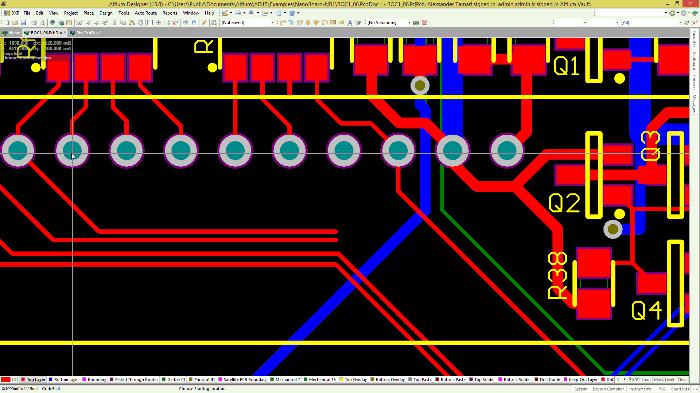Select the round through-hole pad under the cursor
The height and width of the screenshot is (393, 700).
coord(72,151)
